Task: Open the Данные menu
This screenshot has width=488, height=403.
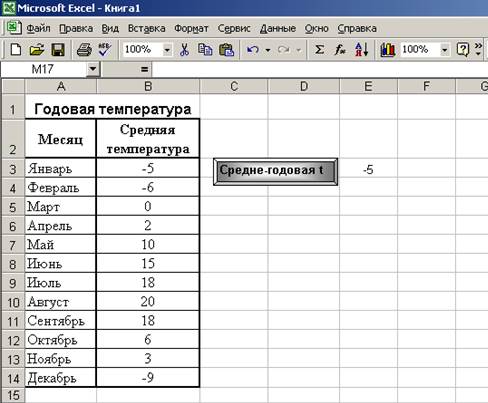Action: tap(278, 29)
